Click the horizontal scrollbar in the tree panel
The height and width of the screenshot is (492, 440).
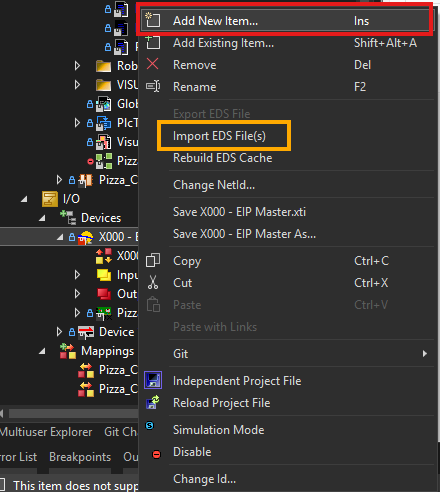click(72, 413)
